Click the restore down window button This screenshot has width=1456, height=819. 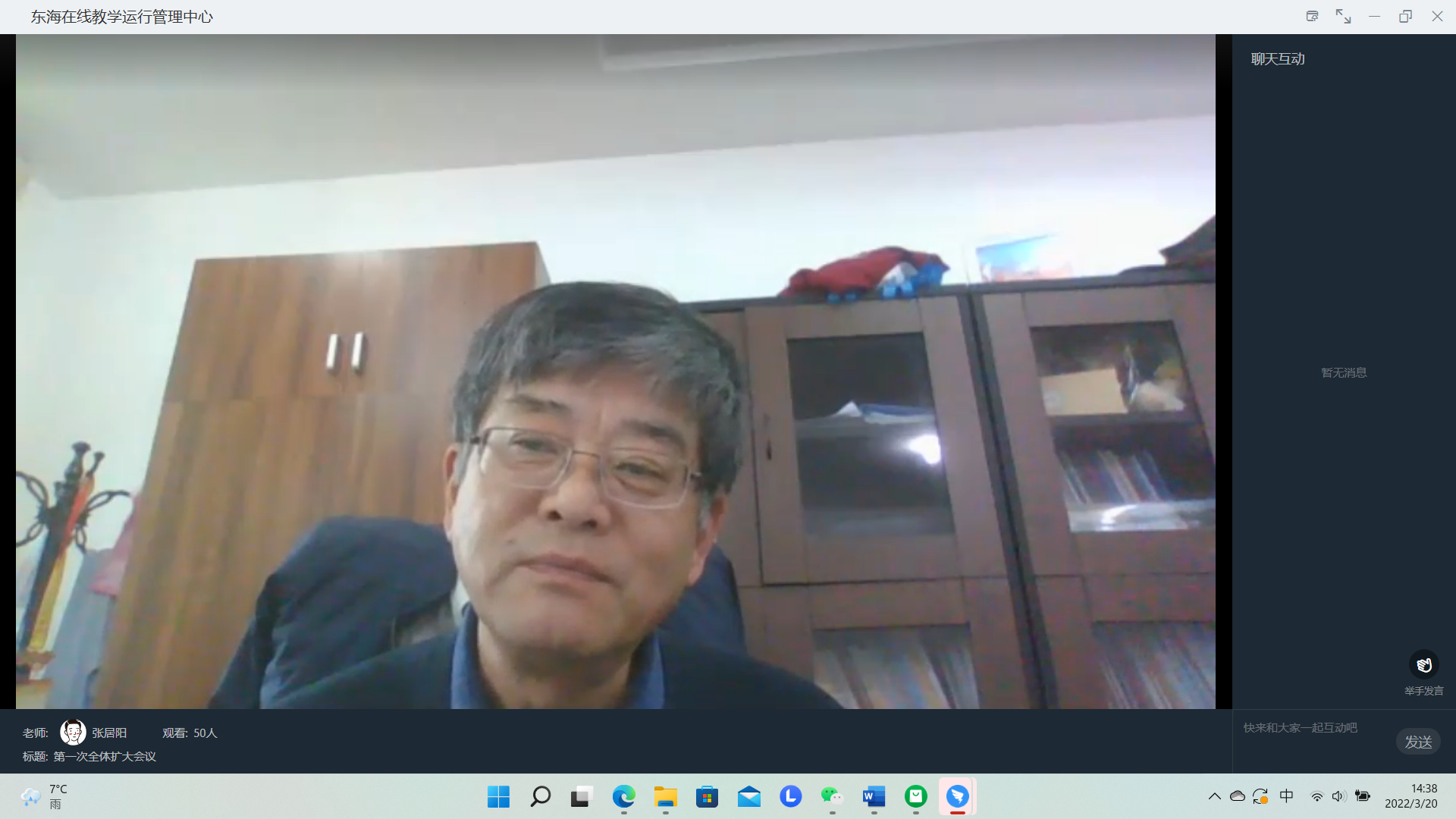(1405, 16)
